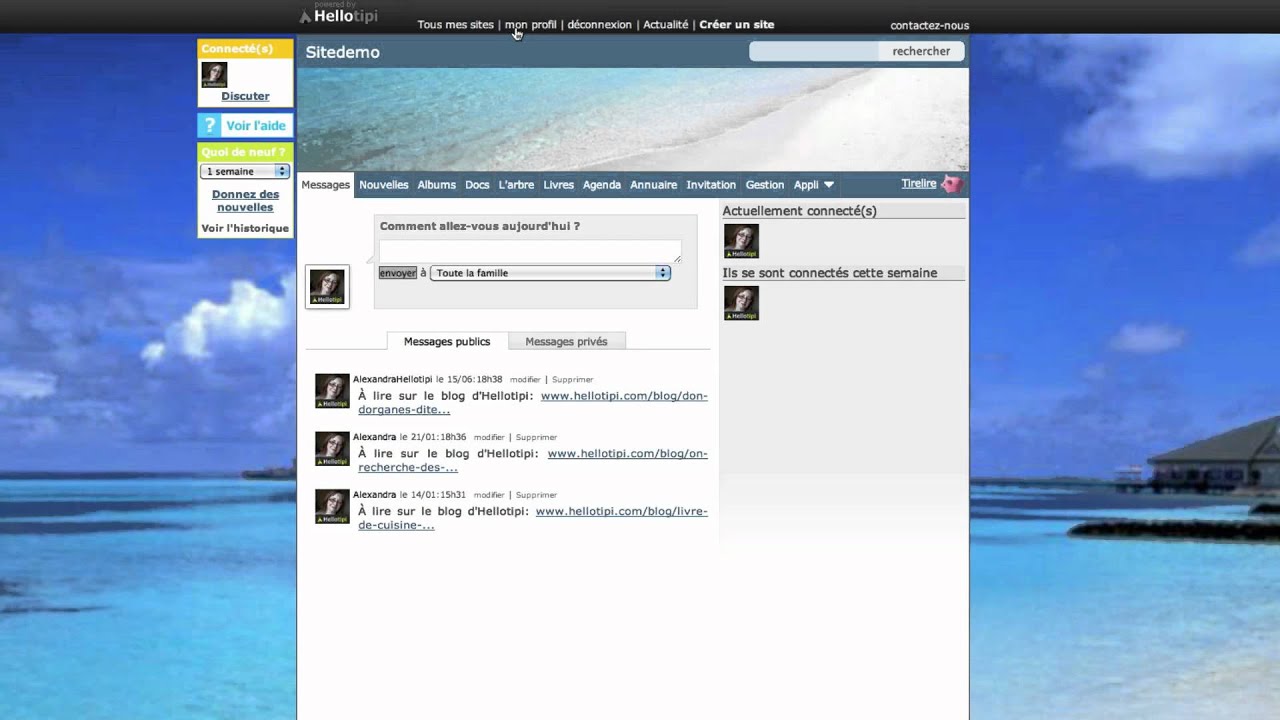
Task: Click the envoyer button
Action: [398, 273]
